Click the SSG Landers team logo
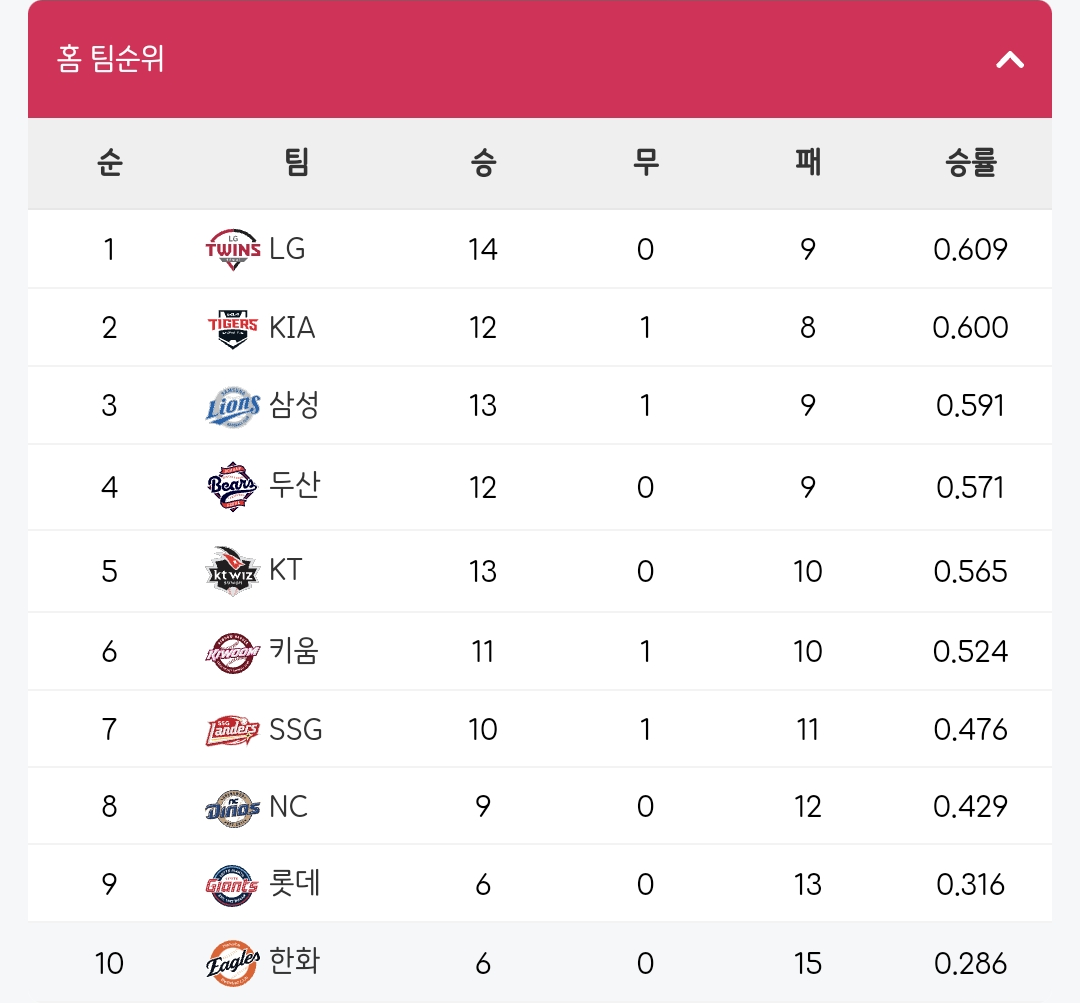This screenshot has width=1080, height=1003. [233, 730]
